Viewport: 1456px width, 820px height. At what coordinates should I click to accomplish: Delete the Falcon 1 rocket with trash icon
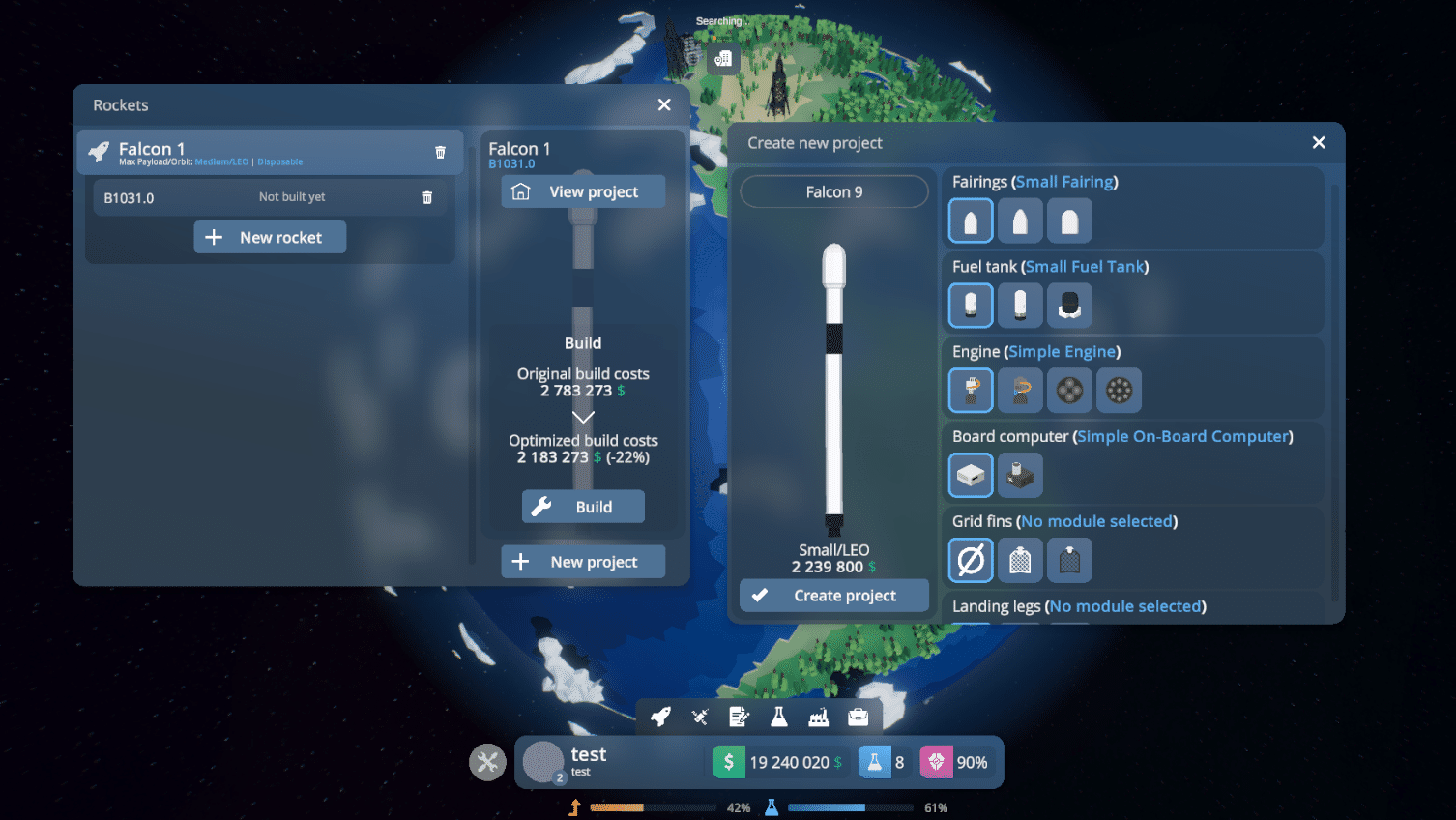[x=440, y=152]
